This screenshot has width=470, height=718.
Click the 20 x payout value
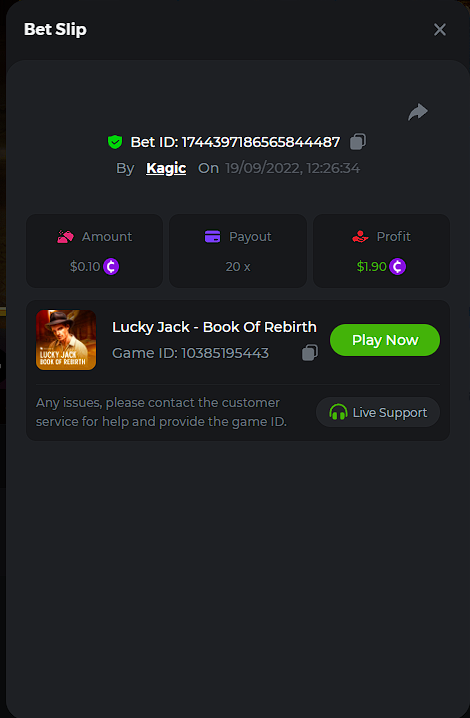(x=238, y=267)
